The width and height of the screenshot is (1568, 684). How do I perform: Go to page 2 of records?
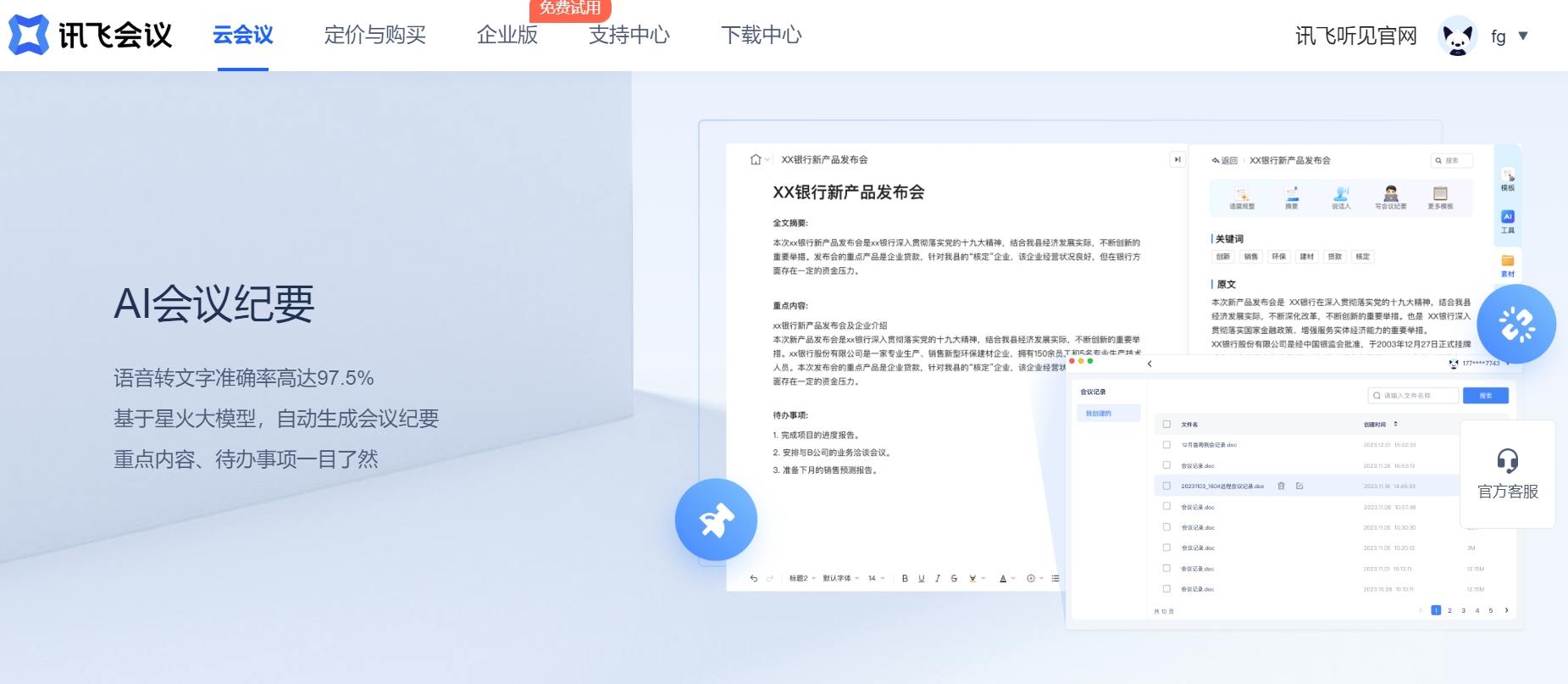click(1449, 610)
